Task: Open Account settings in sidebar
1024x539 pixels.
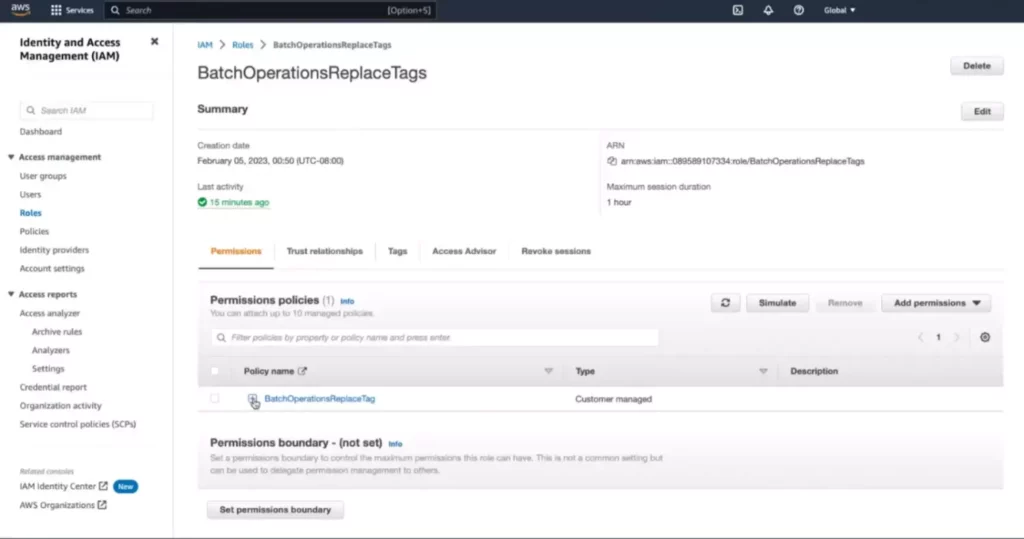Action: (52, 269)
